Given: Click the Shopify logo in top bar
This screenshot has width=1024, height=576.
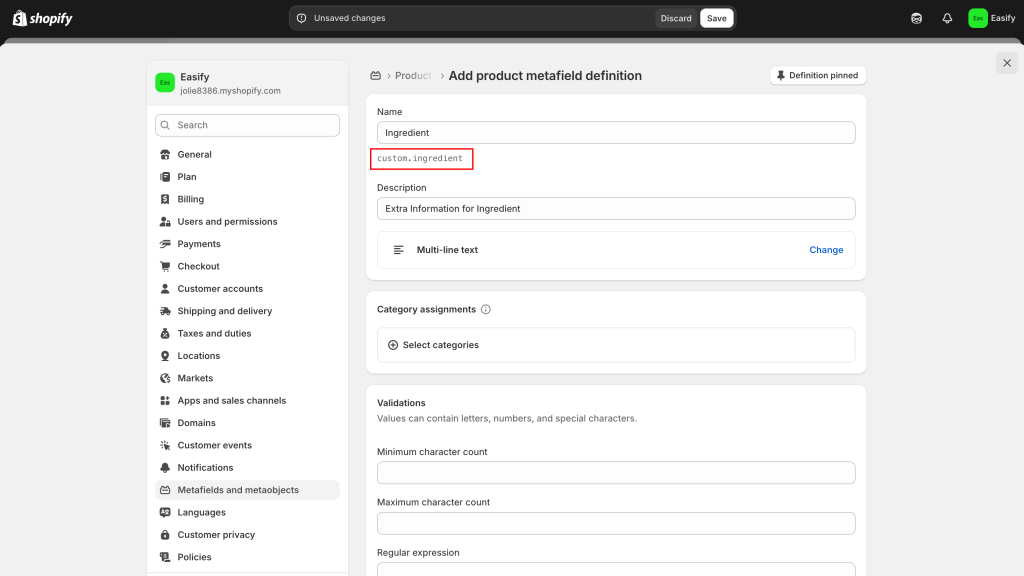Looking at the screenshot, I should pyautogui.click(x=42, y=18).
